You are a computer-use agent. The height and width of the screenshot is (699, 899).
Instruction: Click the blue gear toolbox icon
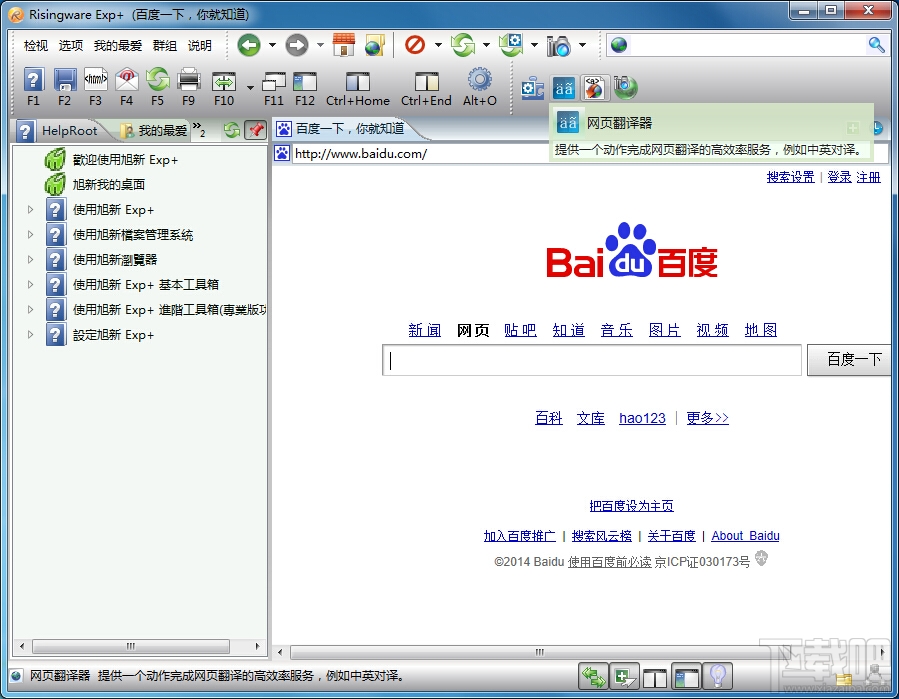(532, 88)
